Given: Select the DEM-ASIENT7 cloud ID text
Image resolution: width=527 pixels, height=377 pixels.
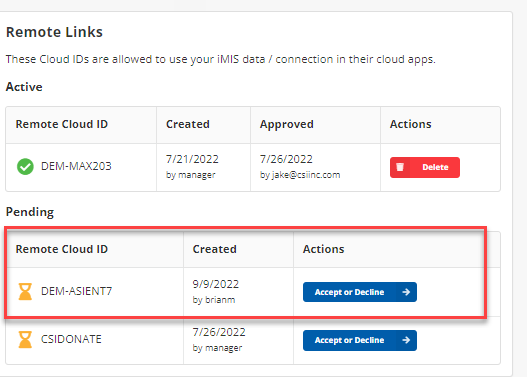Looking at the screenshot, I should 76,291.
